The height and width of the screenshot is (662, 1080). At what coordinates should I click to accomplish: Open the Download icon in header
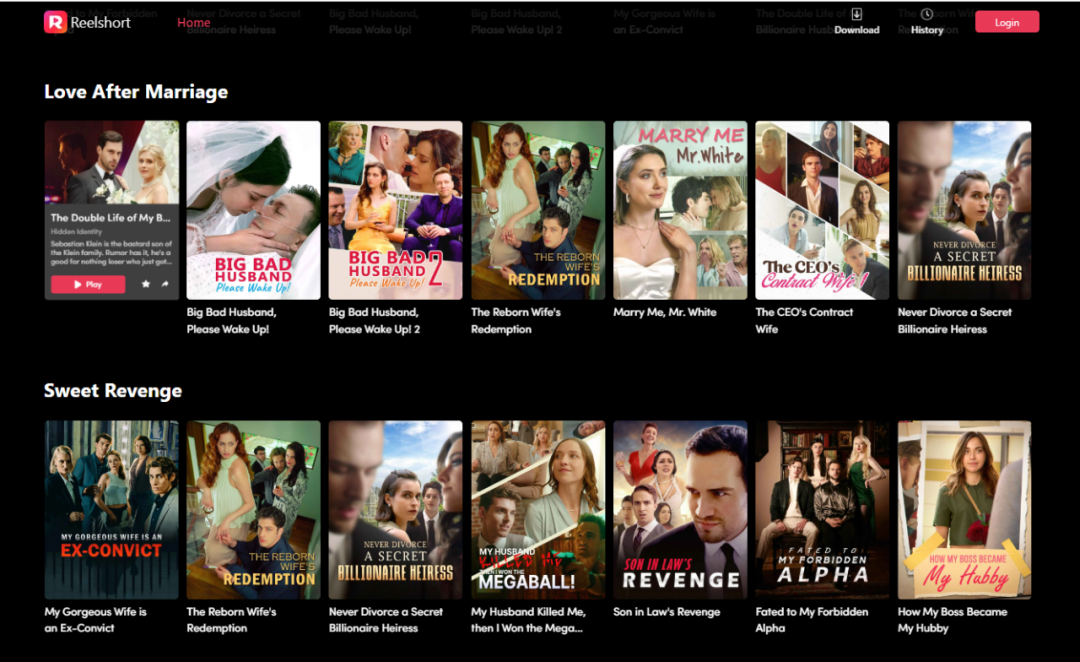pyautogui.click(x=857, y=14)
